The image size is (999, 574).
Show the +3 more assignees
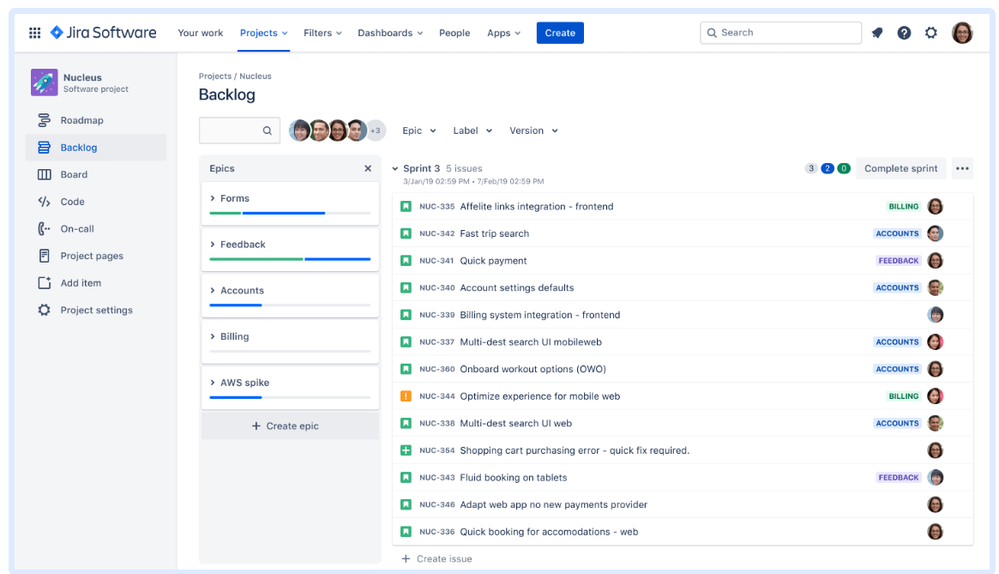[x=376, y=131]
